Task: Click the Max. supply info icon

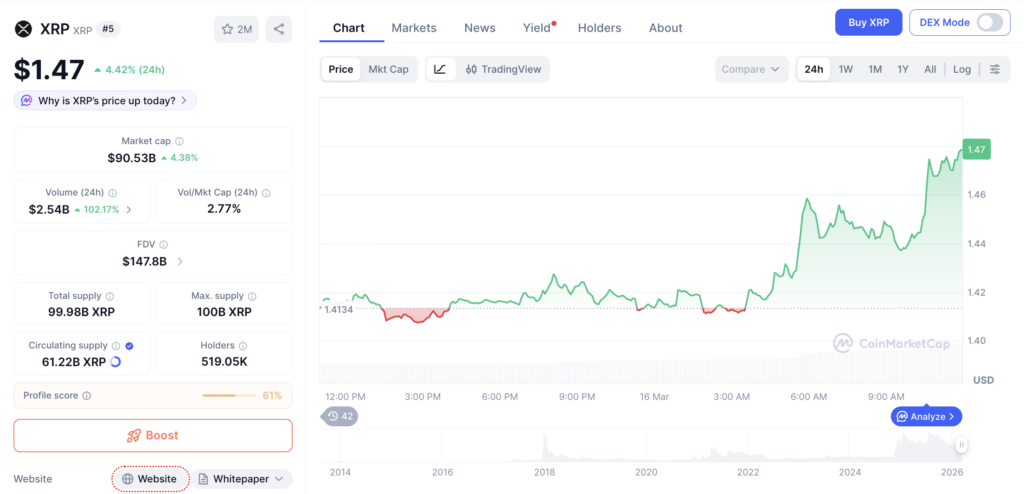Action: point(252,296)
